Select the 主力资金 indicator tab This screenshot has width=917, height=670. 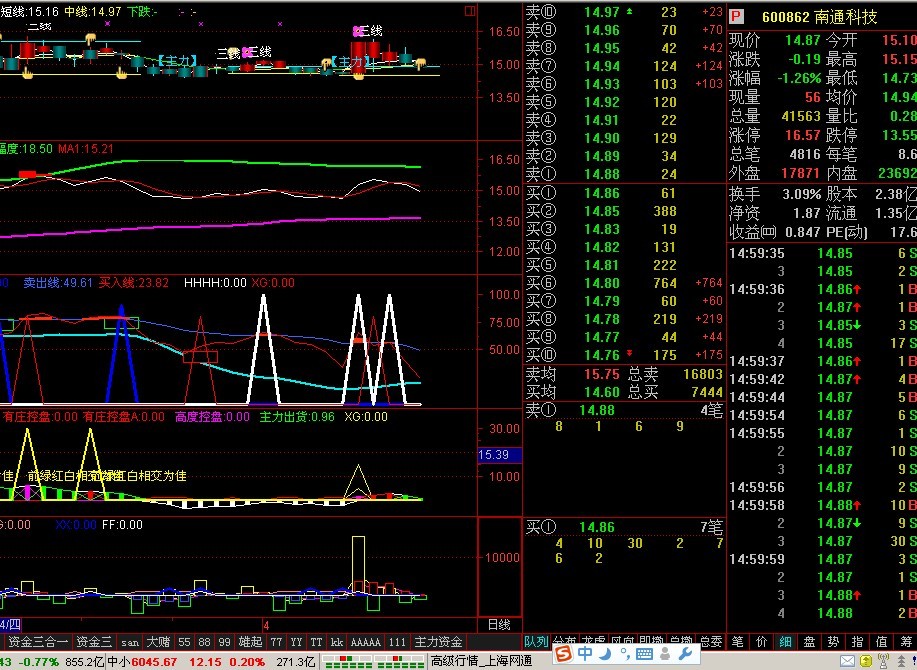click(x=438, y=642)
